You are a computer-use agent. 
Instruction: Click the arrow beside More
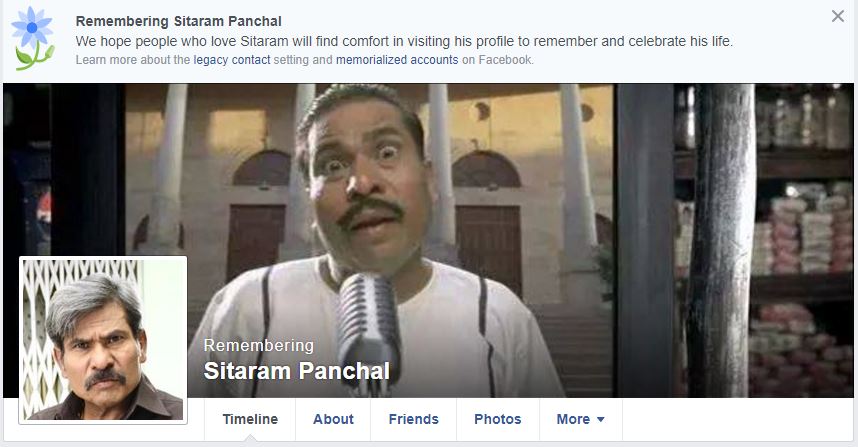[x=600, y=420]
